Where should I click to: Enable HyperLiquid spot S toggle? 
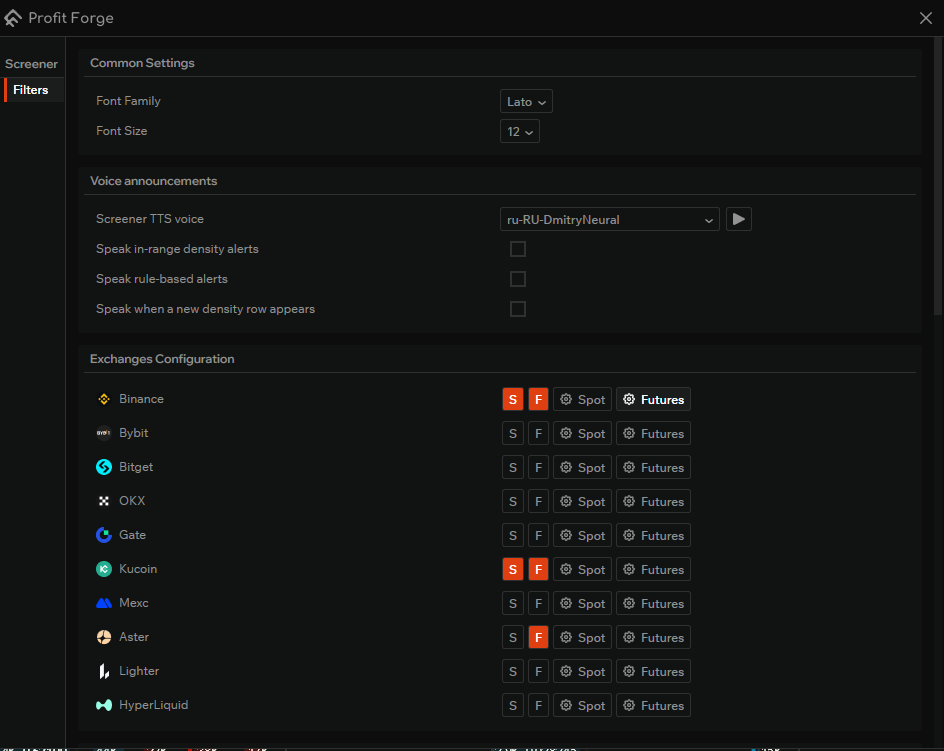[513, 706]
